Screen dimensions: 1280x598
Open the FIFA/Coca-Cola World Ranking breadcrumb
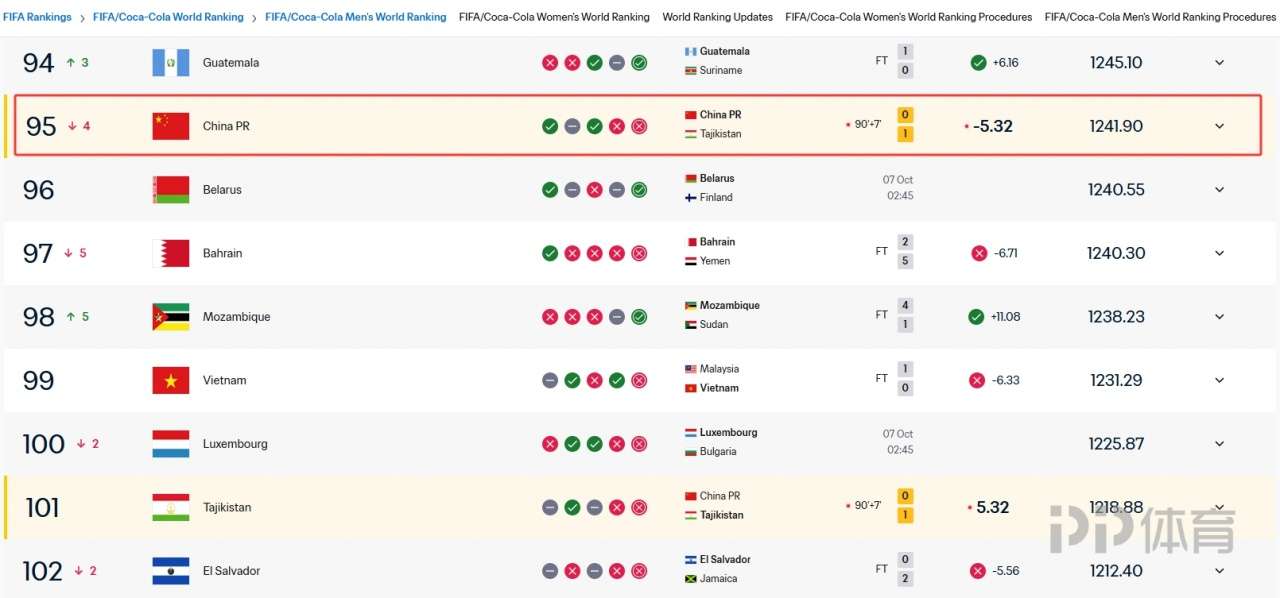pos(168,17)
